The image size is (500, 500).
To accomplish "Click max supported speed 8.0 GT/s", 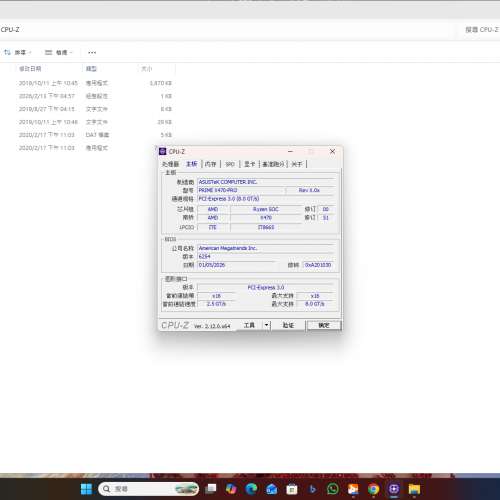I will tap(315, 304).
